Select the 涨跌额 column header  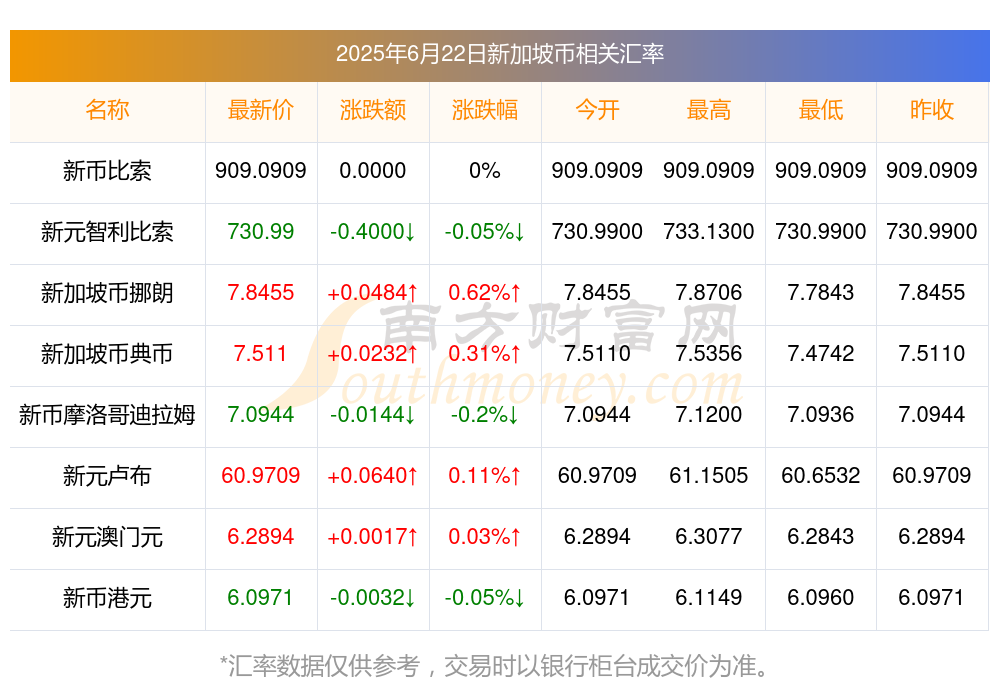372,110
